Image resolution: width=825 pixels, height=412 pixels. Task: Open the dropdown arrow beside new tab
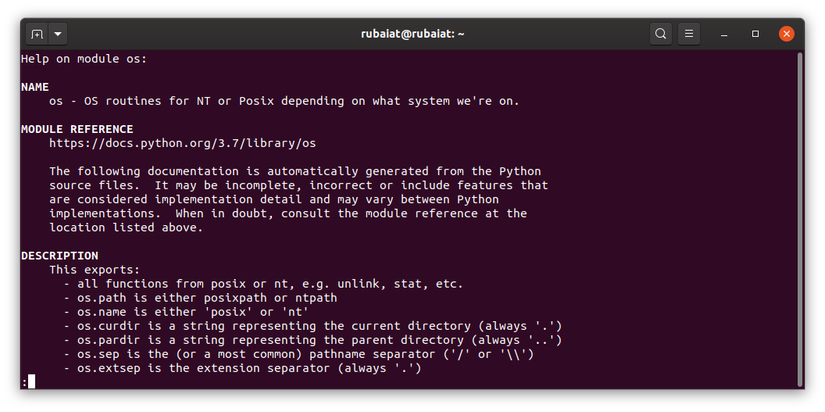(x=58, y=33)
